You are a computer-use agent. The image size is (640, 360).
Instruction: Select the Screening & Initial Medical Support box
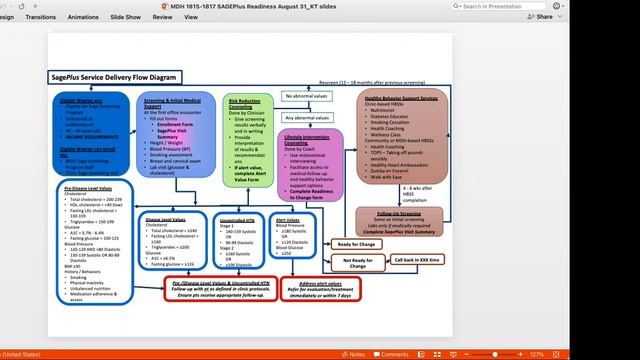coord(176,134)
